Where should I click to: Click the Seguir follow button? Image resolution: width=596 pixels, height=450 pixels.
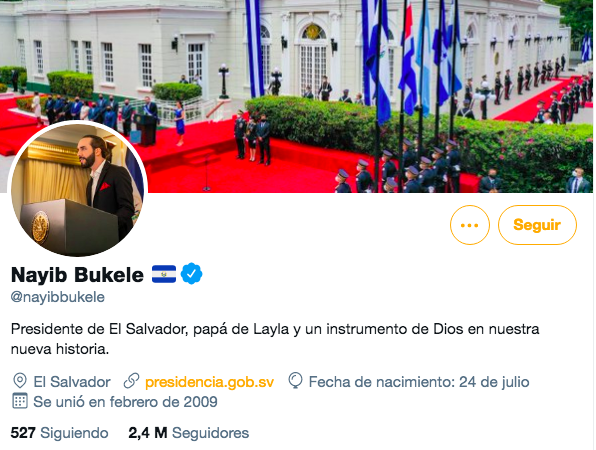(x=537, y=225)
